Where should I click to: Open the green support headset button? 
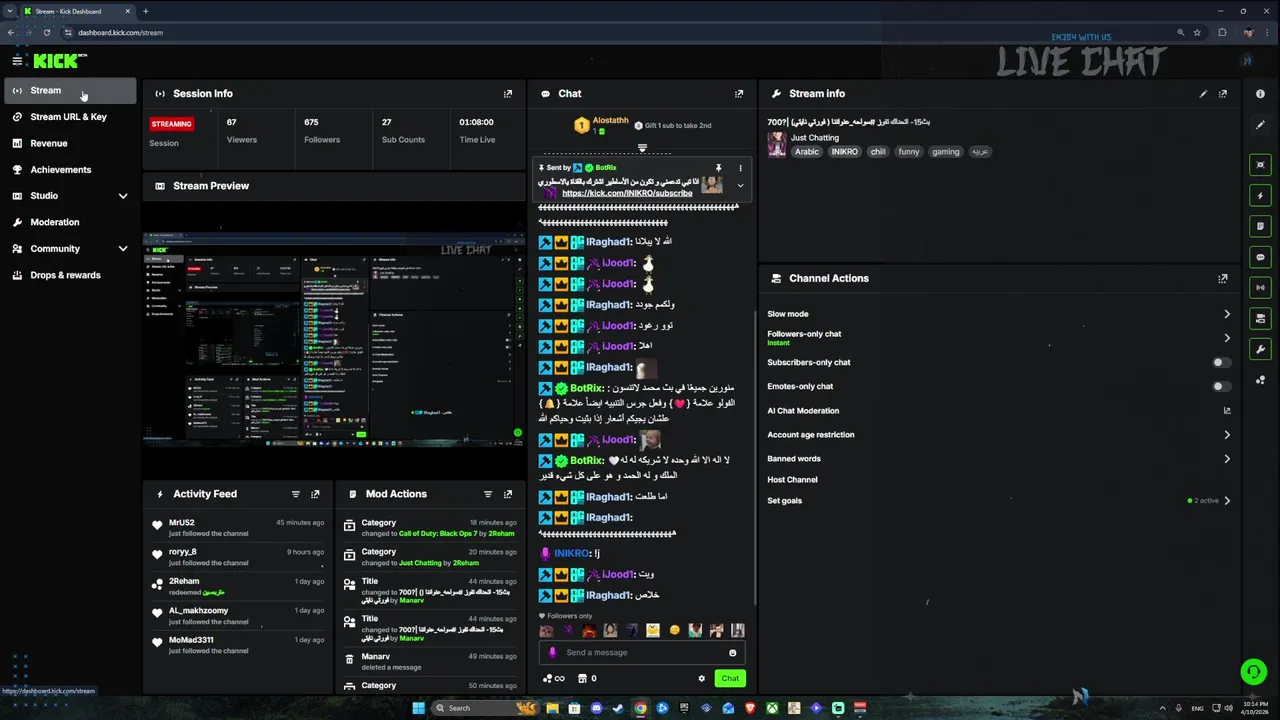(x=1253, y=671)
